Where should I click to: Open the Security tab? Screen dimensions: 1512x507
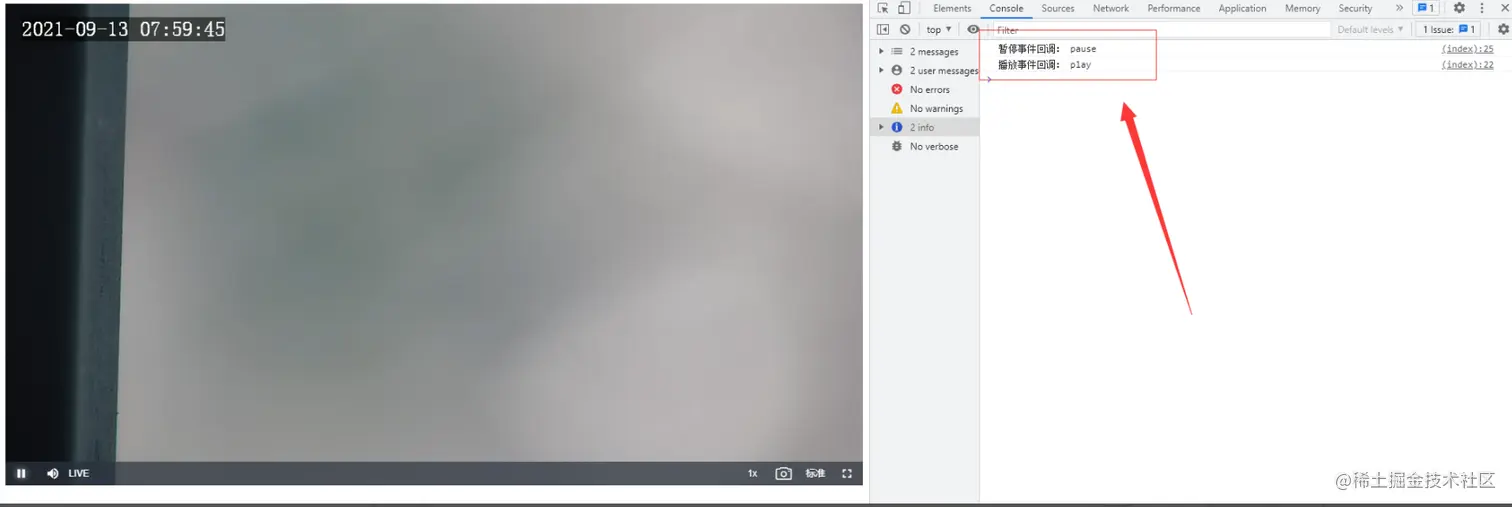(x=1355, y=8)
